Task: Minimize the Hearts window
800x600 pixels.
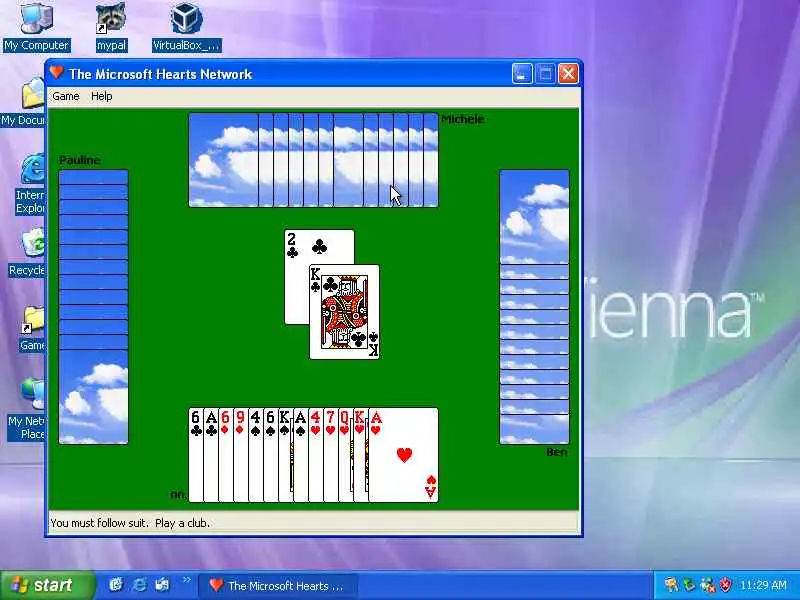Action: click(x=522, y=74)
